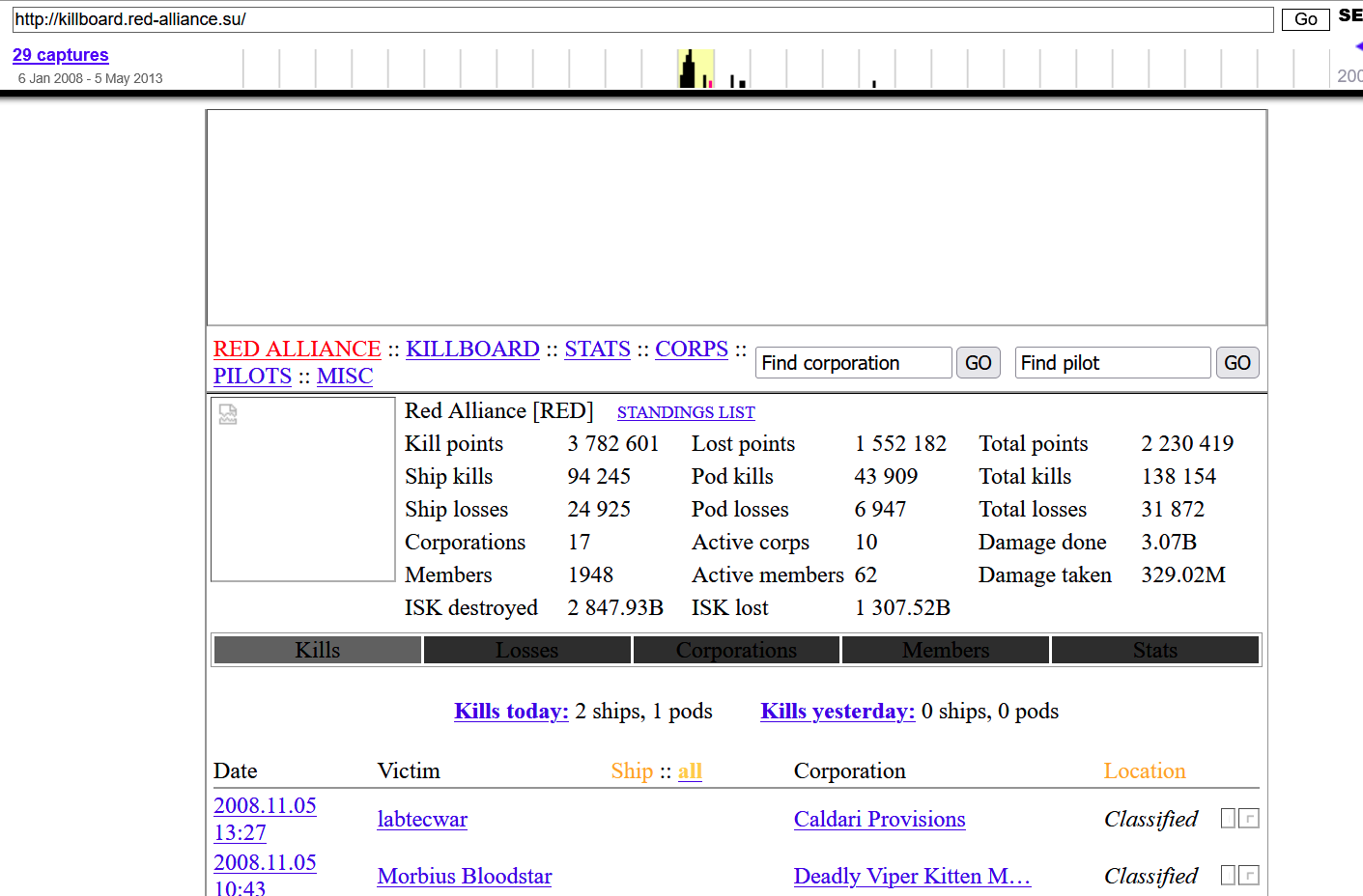Click the Damage taken value '329.02M'

tap(1183, 574)
